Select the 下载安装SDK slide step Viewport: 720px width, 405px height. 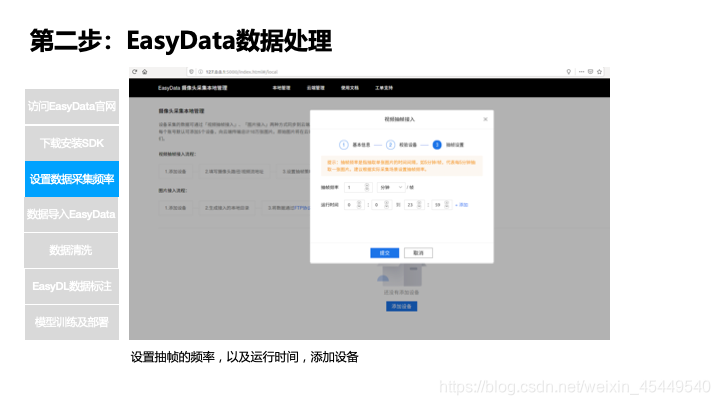tap(72, 143)
